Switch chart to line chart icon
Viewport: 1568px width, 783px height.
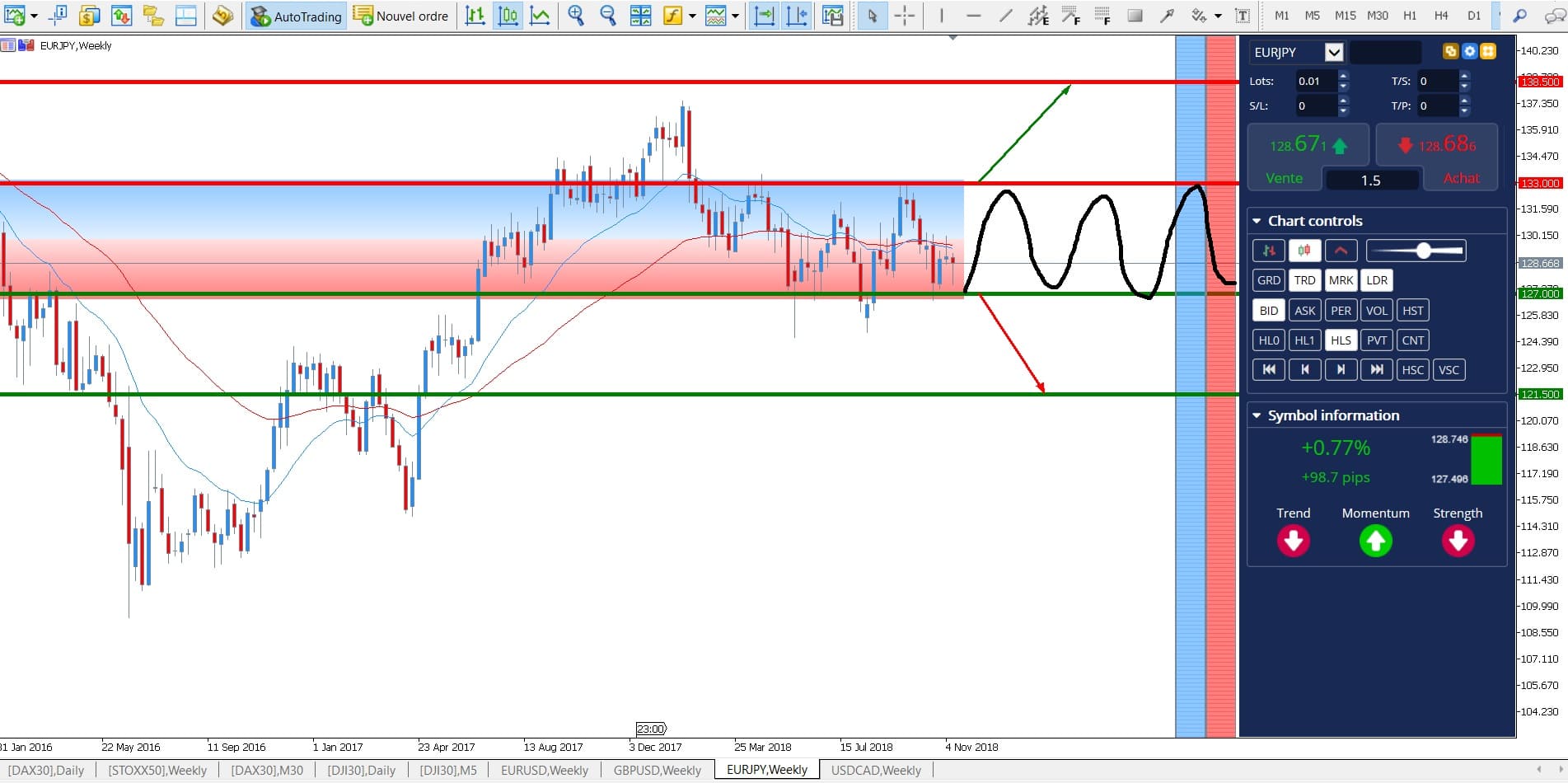pos(540,16)
